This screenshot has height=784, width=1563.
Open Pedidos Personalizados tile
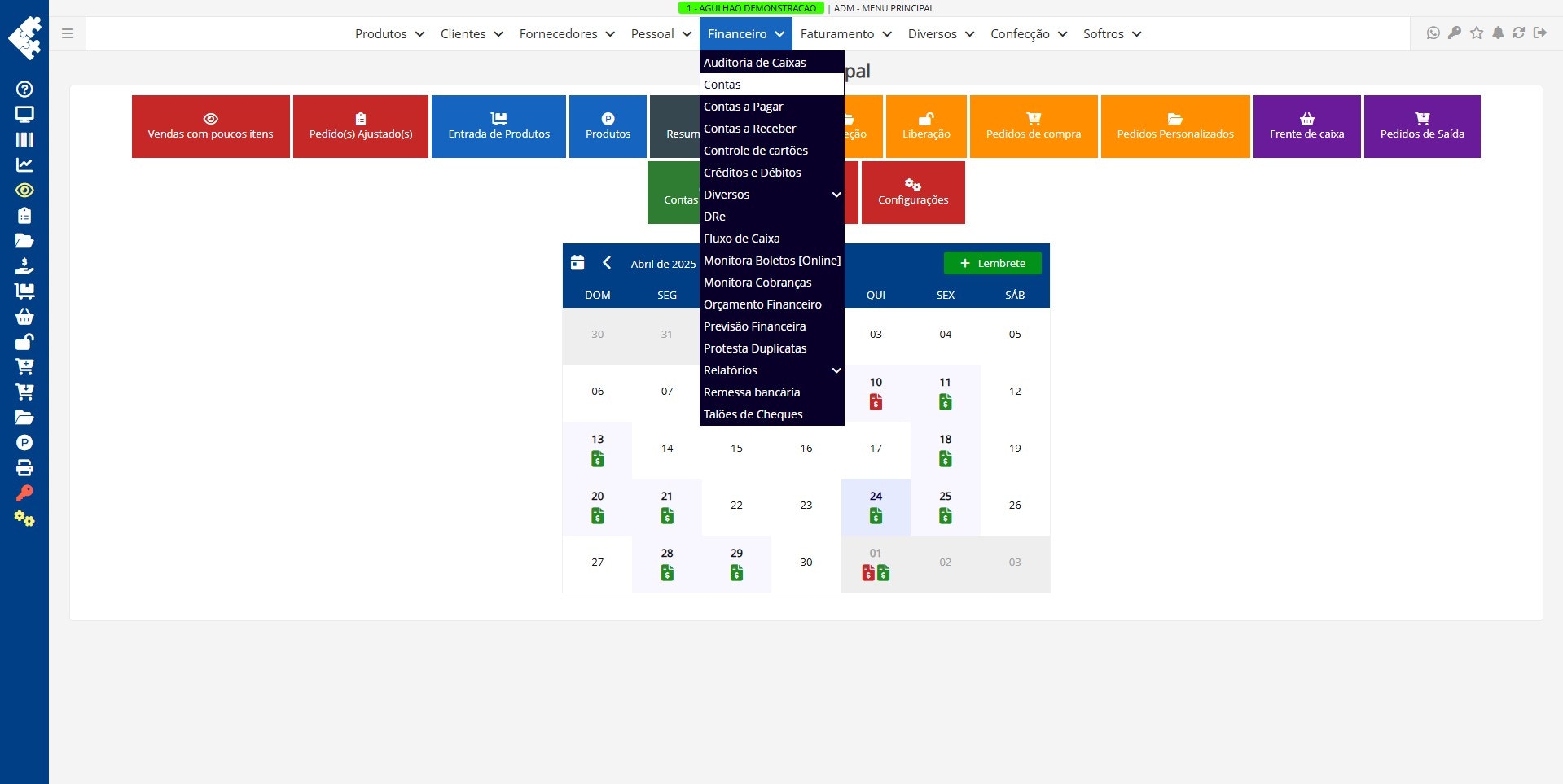click(x=1175, y=126)
